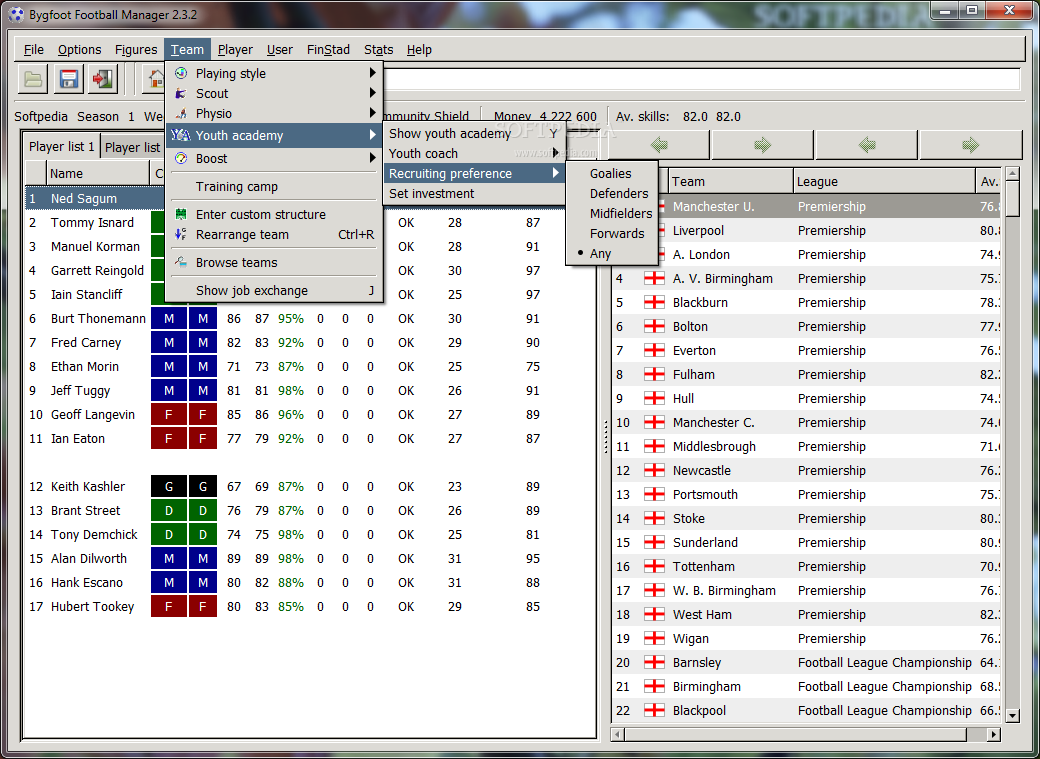
Task: Expand Scout submenu arrow
Action: [373, 94]
